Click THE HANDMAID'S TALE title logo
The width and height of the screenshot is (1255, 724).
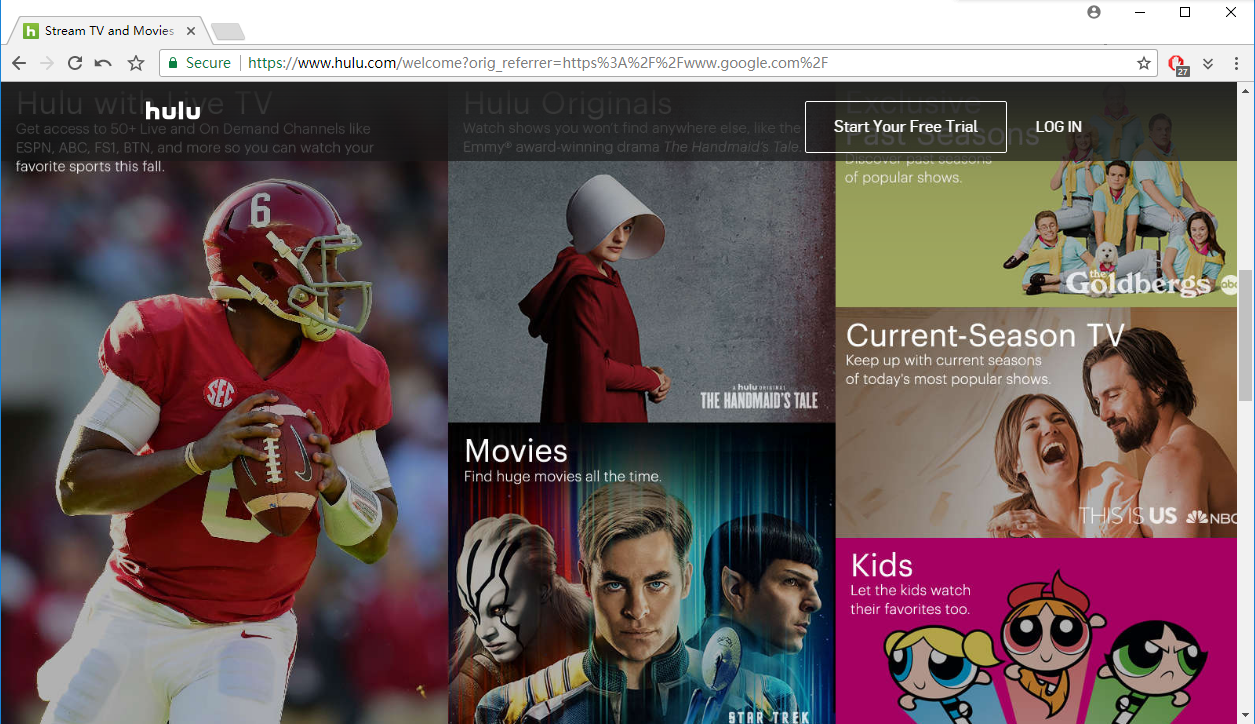pyautogui.click(x=758, y=398)
